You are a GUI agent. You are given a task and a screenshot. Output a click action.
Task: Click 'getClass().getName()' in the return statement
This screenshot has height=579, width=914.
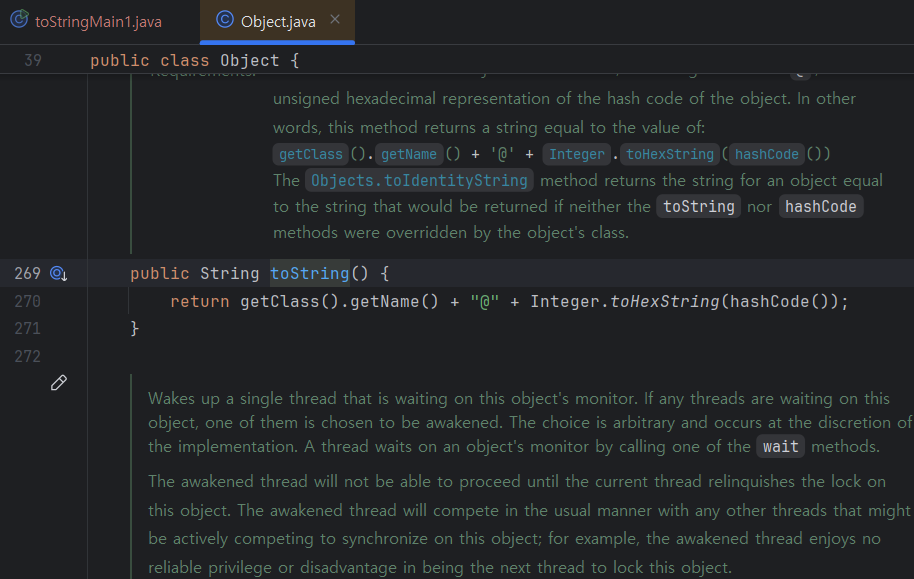click(339, 301)
